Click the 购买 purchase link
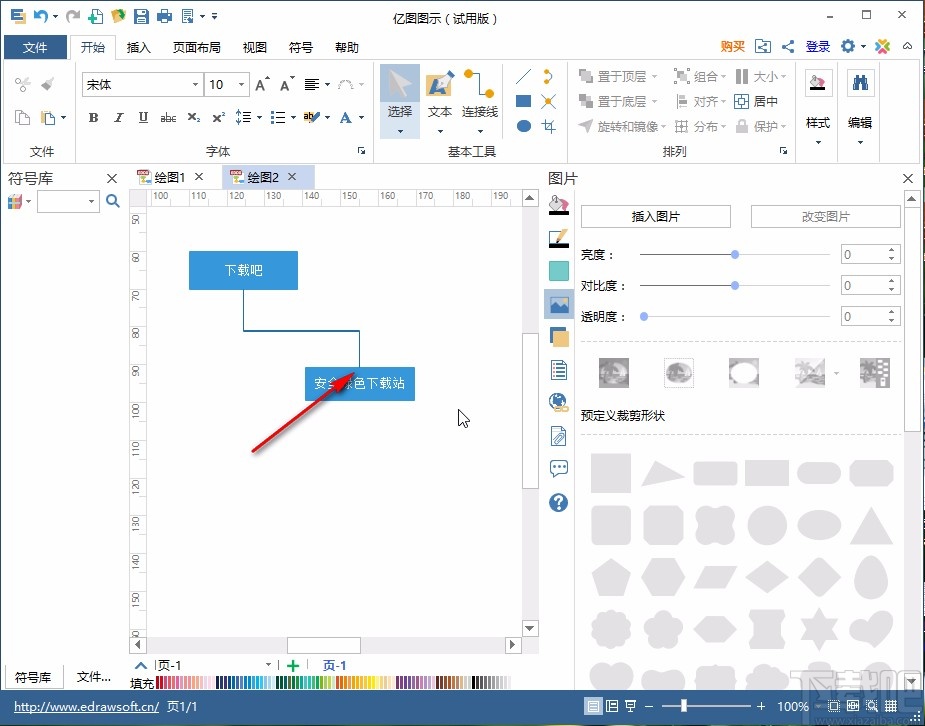This screenshot has height=726, width=925. [733, 47]
